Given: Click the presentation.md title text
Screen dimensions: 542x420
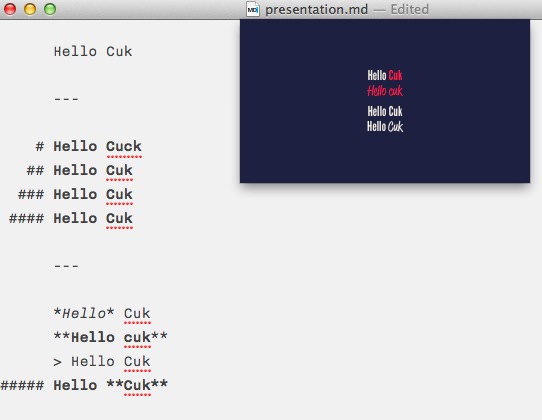Looking at the screenshot, I should coord(316,9).
